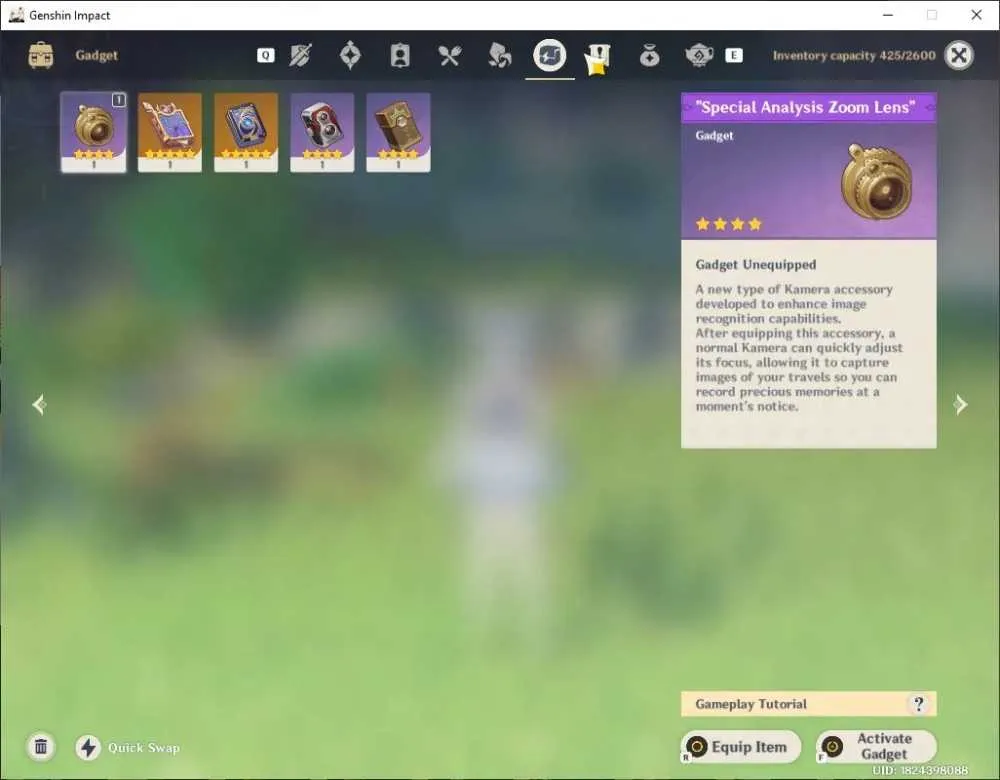Switch to the Artifacts tab

(x=350, y=55)
